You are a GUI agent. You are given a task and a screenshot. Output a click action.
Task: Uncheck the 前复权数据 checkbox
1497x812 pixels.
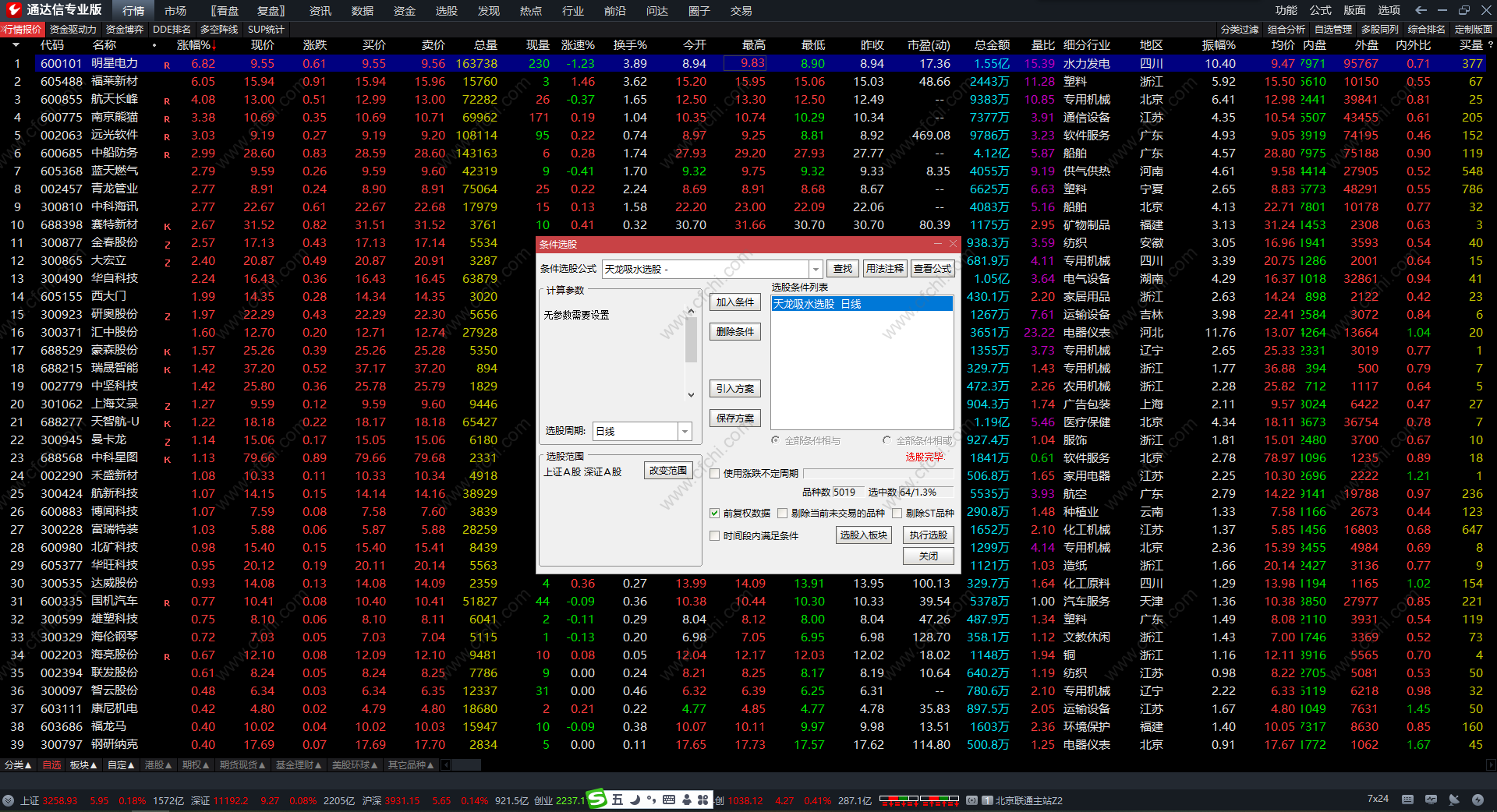coord(714,513)
